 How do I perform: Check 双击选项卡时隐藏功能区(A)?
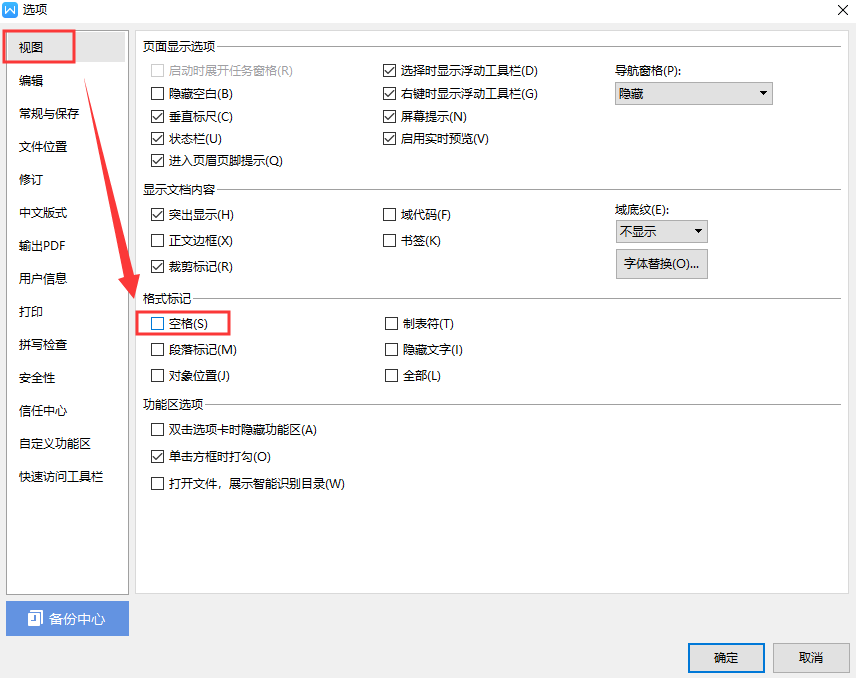157,430
